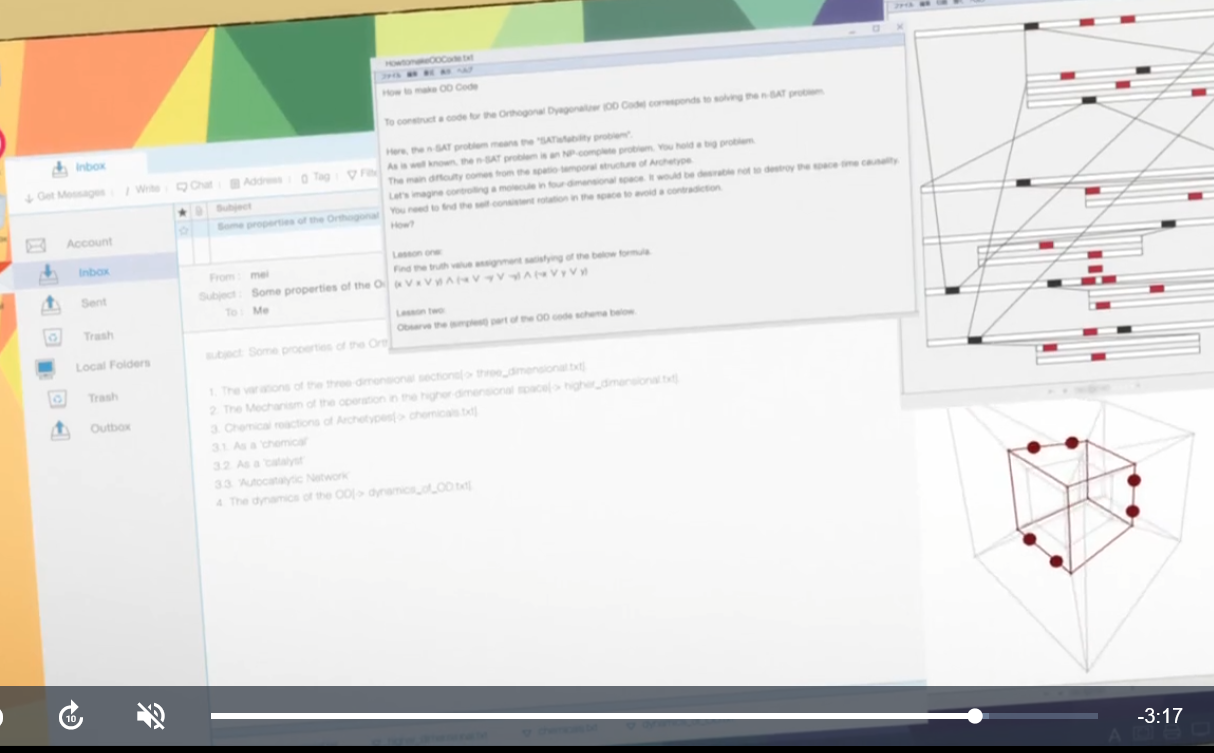Click Write to compose a new message

[x=143, y=188]
